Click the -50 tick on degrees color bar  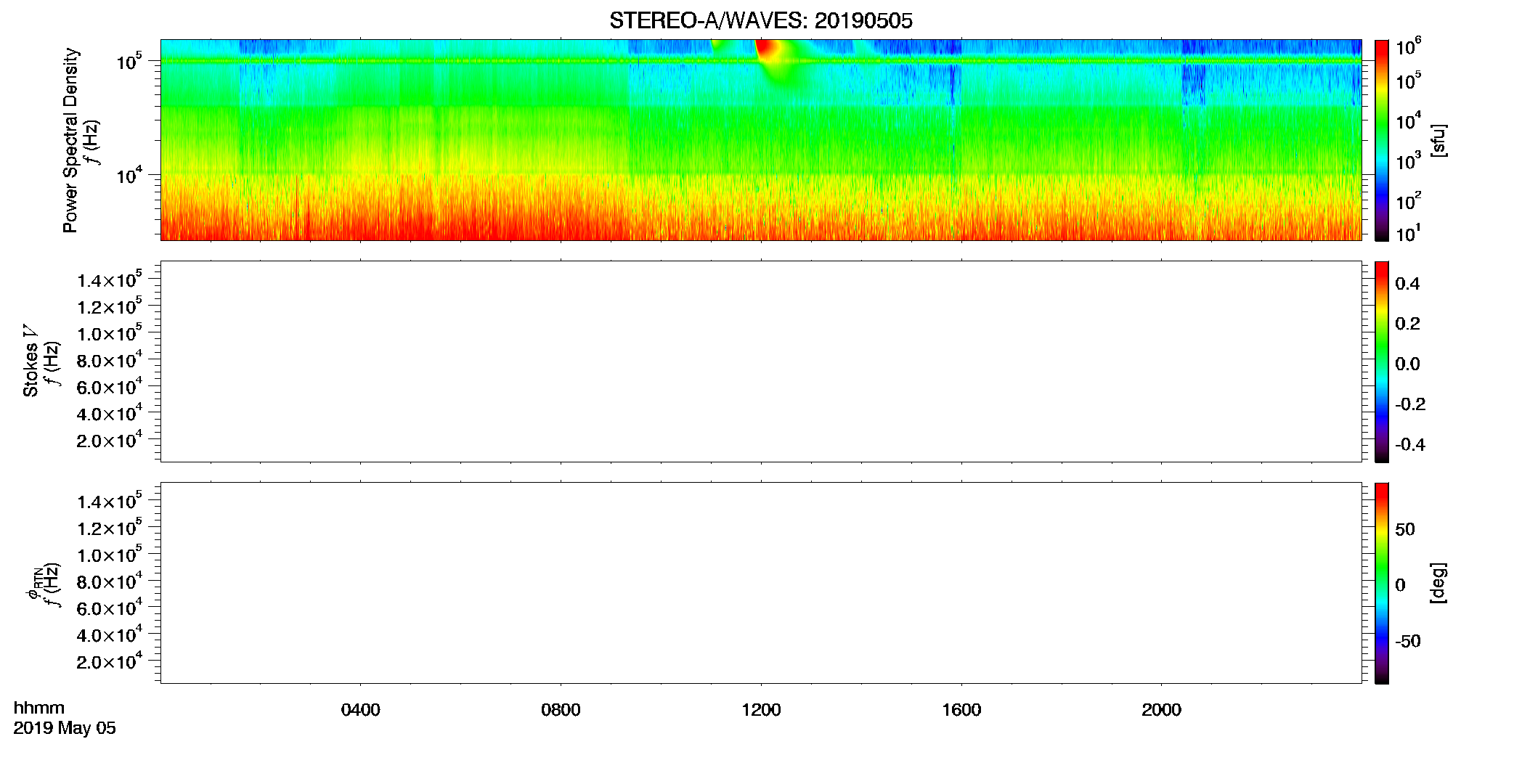tap(1407, 641)
